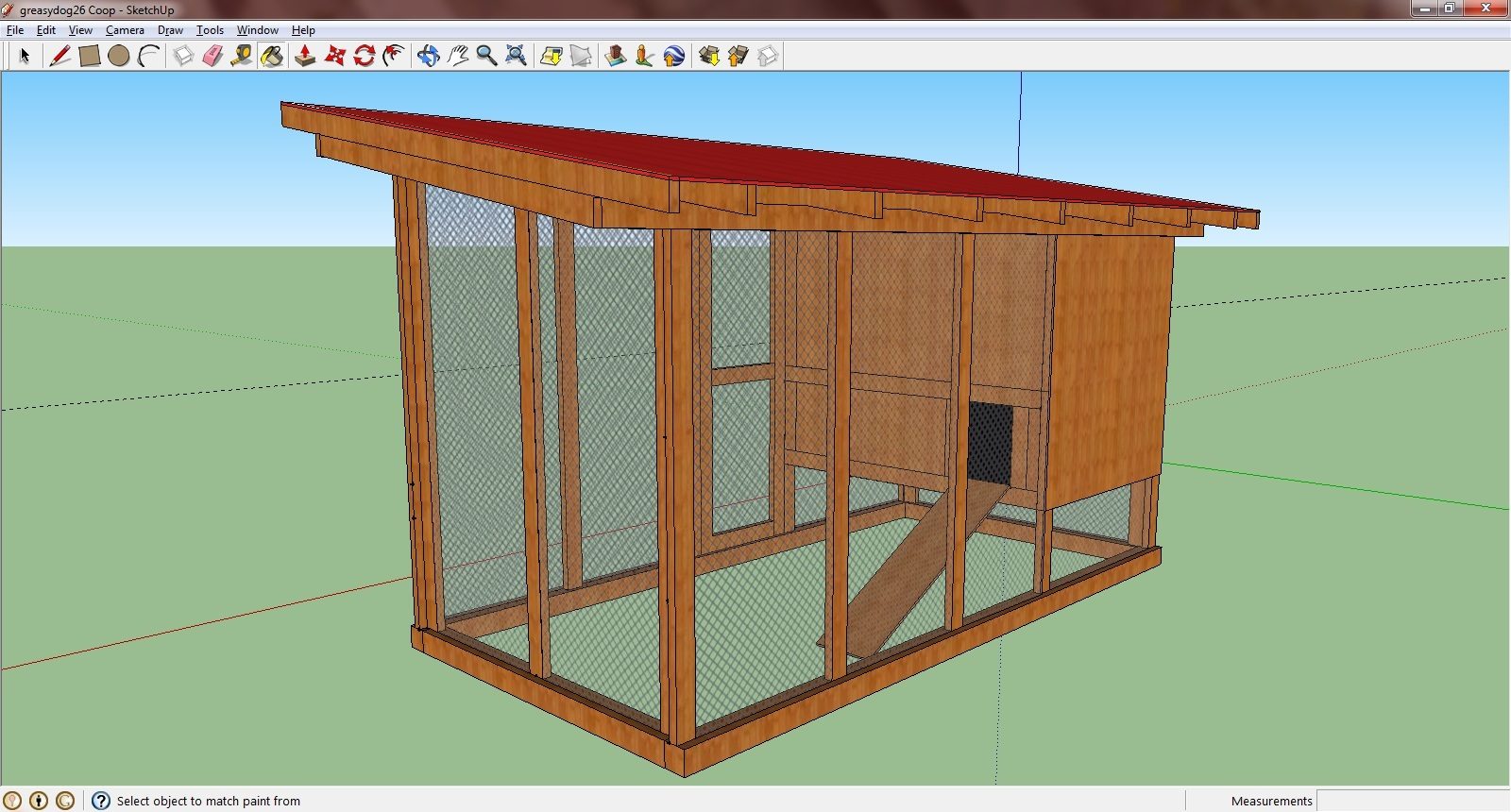Activate the Push/Pull tool
This screenshot has height=812, width=1511.
click(x=305, y=56)
